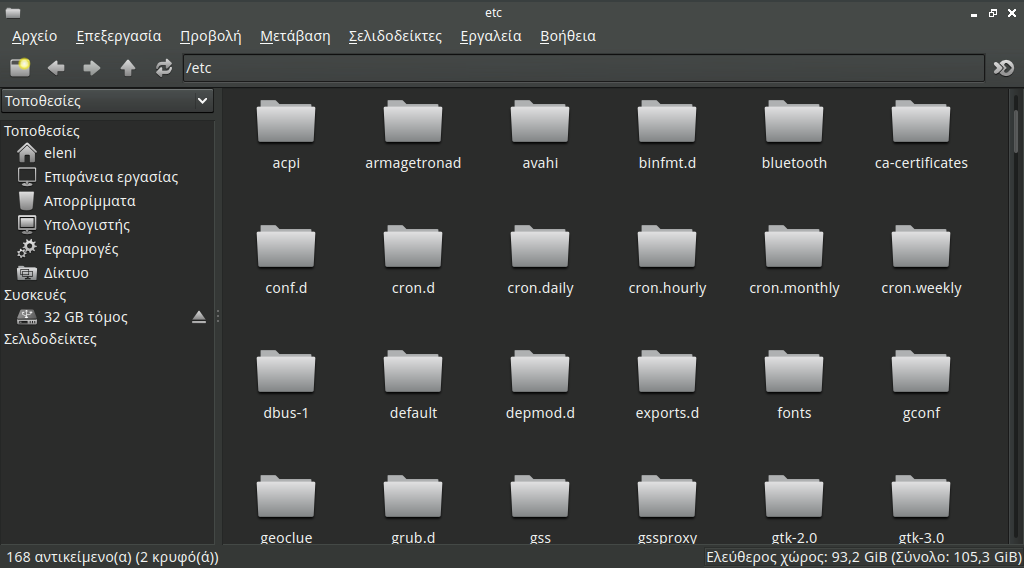1024x568 pixels.
Task: Select the fonts folder icon
Action: 794,372
